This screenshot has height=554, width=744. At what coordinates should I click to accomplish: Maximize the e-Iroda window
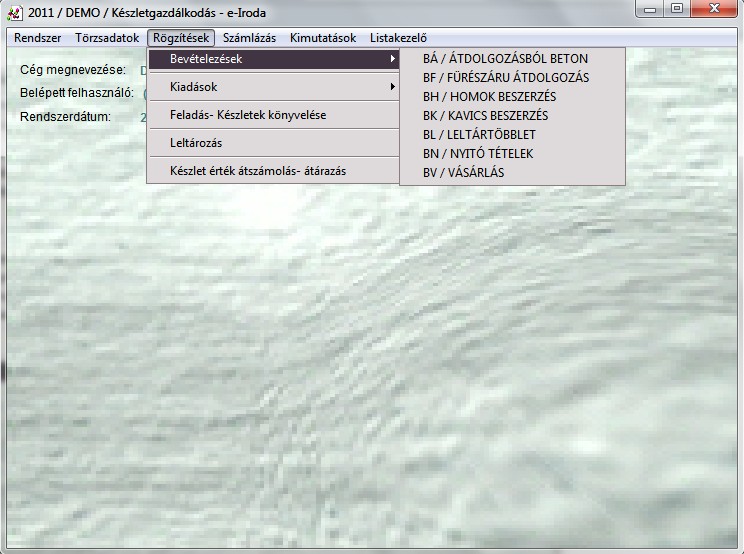pyautogui.click(x=677, y=9)
